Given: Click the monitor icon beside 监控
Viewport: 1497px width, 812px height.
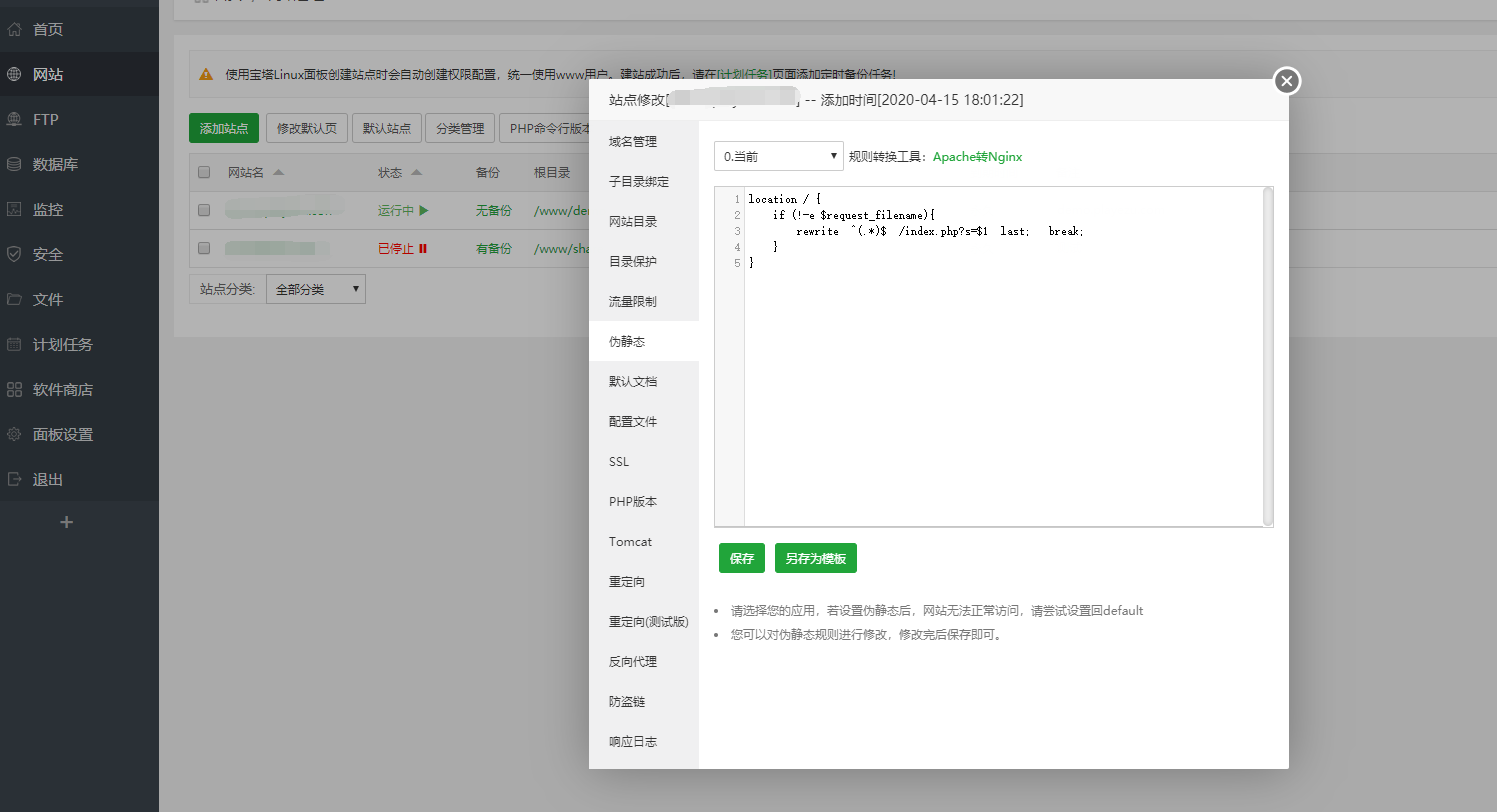Looking at the screenshot, I should pos(14,209).
